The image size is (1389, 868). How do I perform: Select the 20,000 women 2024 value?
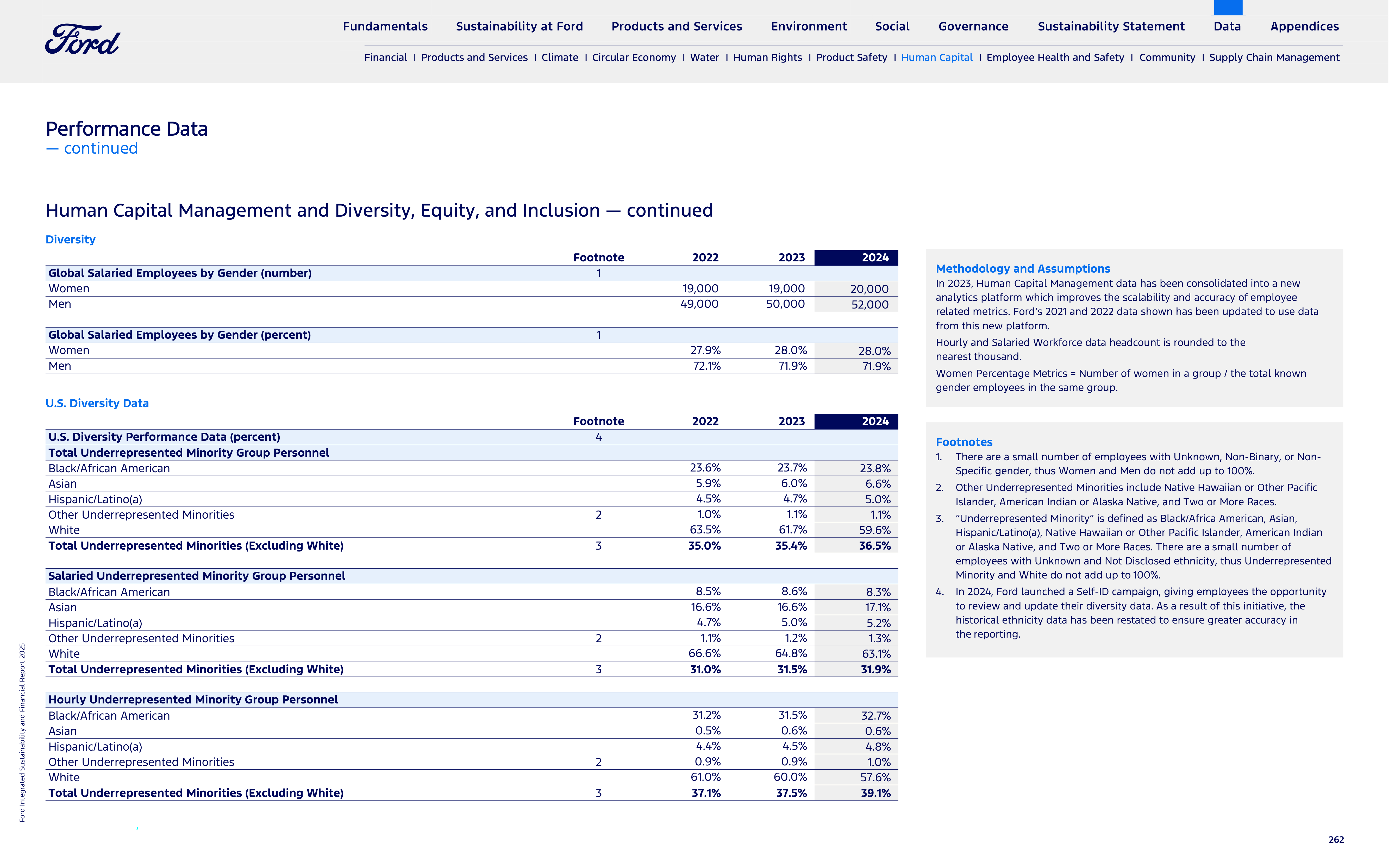pos(869,289)
